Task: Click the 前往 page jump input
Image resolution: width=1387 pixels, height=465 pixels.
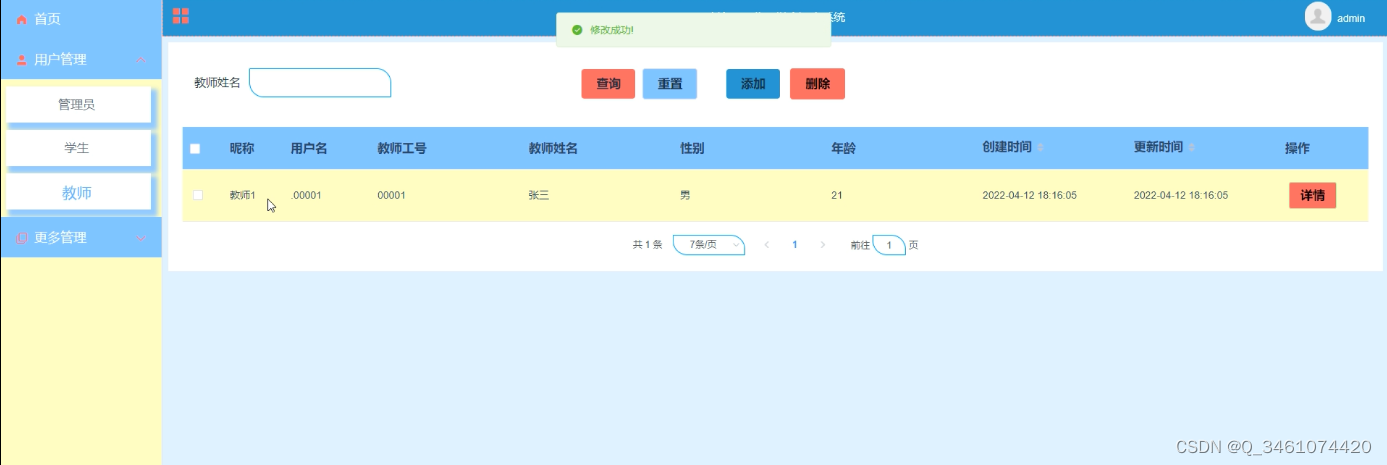Action: pos(889,245)
